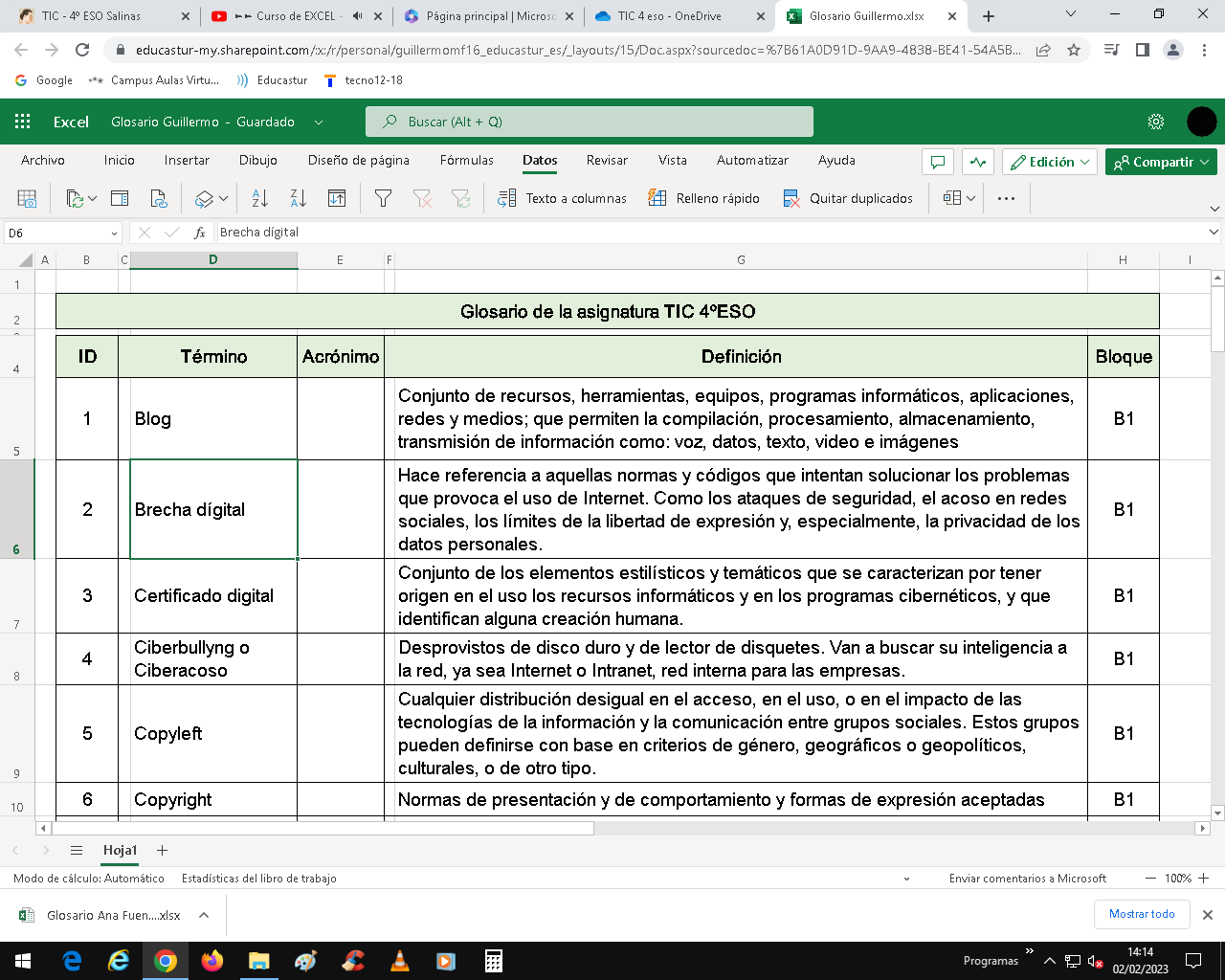Bookmark this page with star icon

pyautogui.click(x=1074, y=50)
